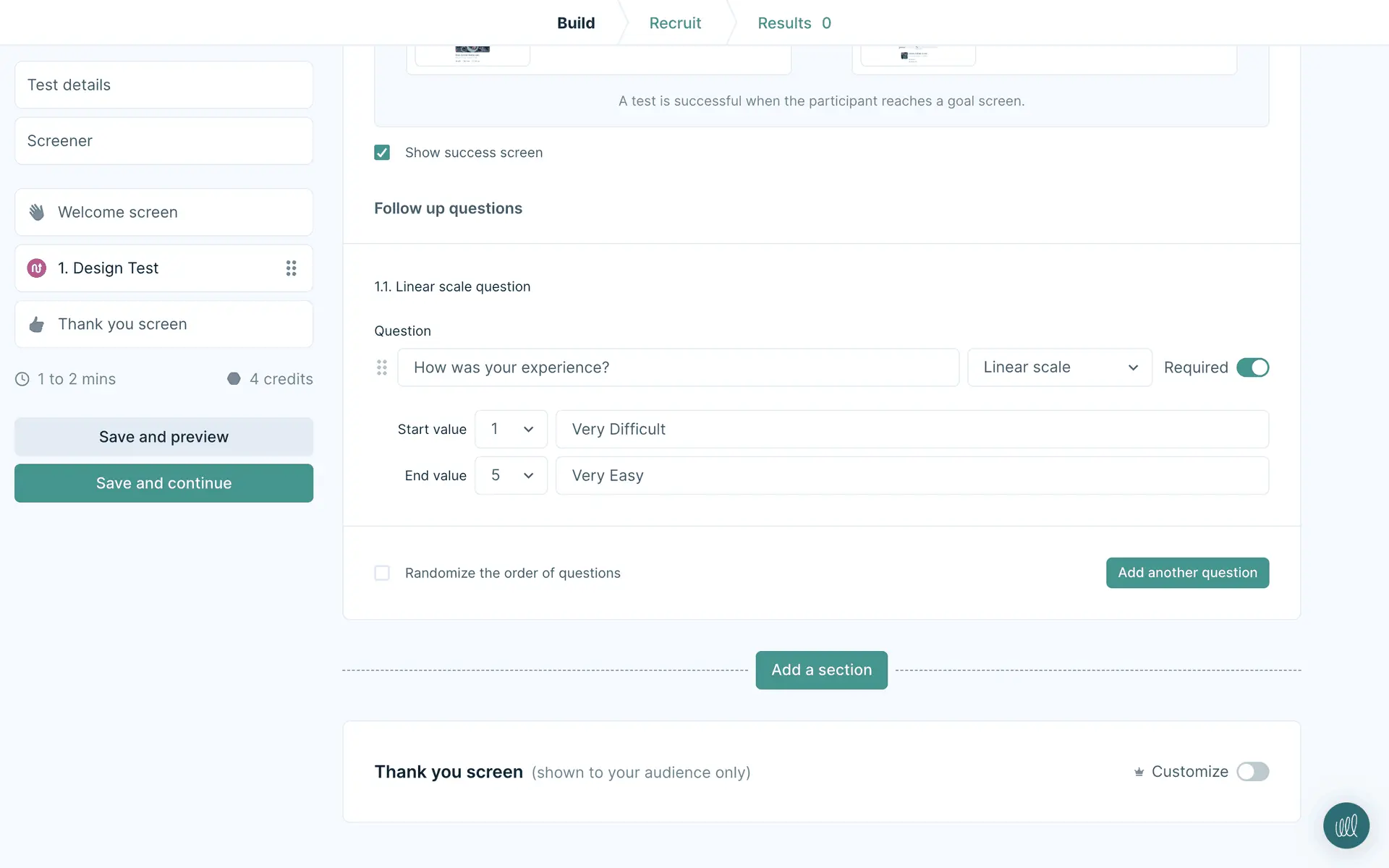Open the End value dropdown
The image size is (1389, 868).
[511, 475]
